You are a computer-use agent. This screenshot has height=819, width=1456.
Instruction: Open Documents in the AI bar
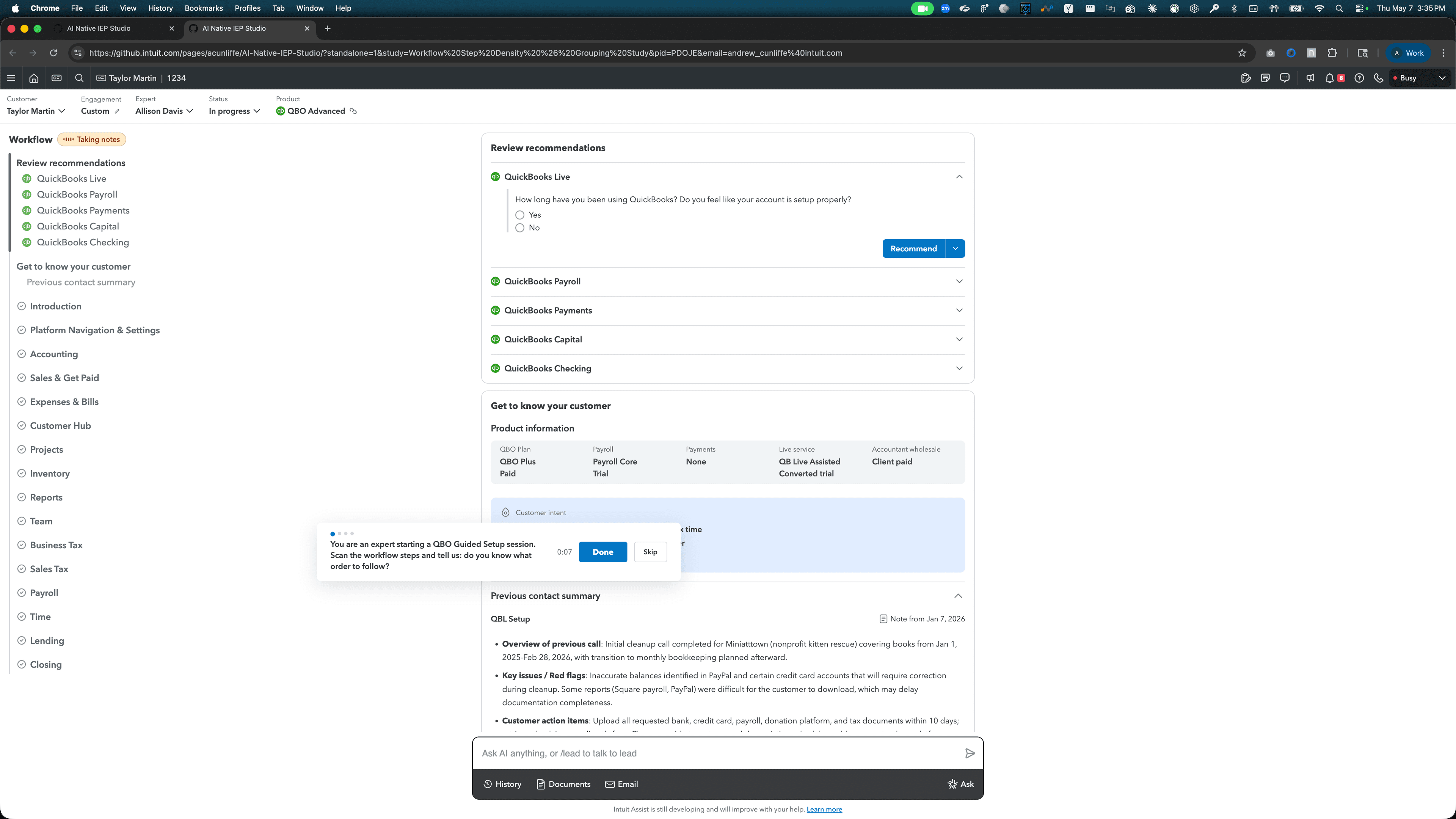tap(563, 784)
